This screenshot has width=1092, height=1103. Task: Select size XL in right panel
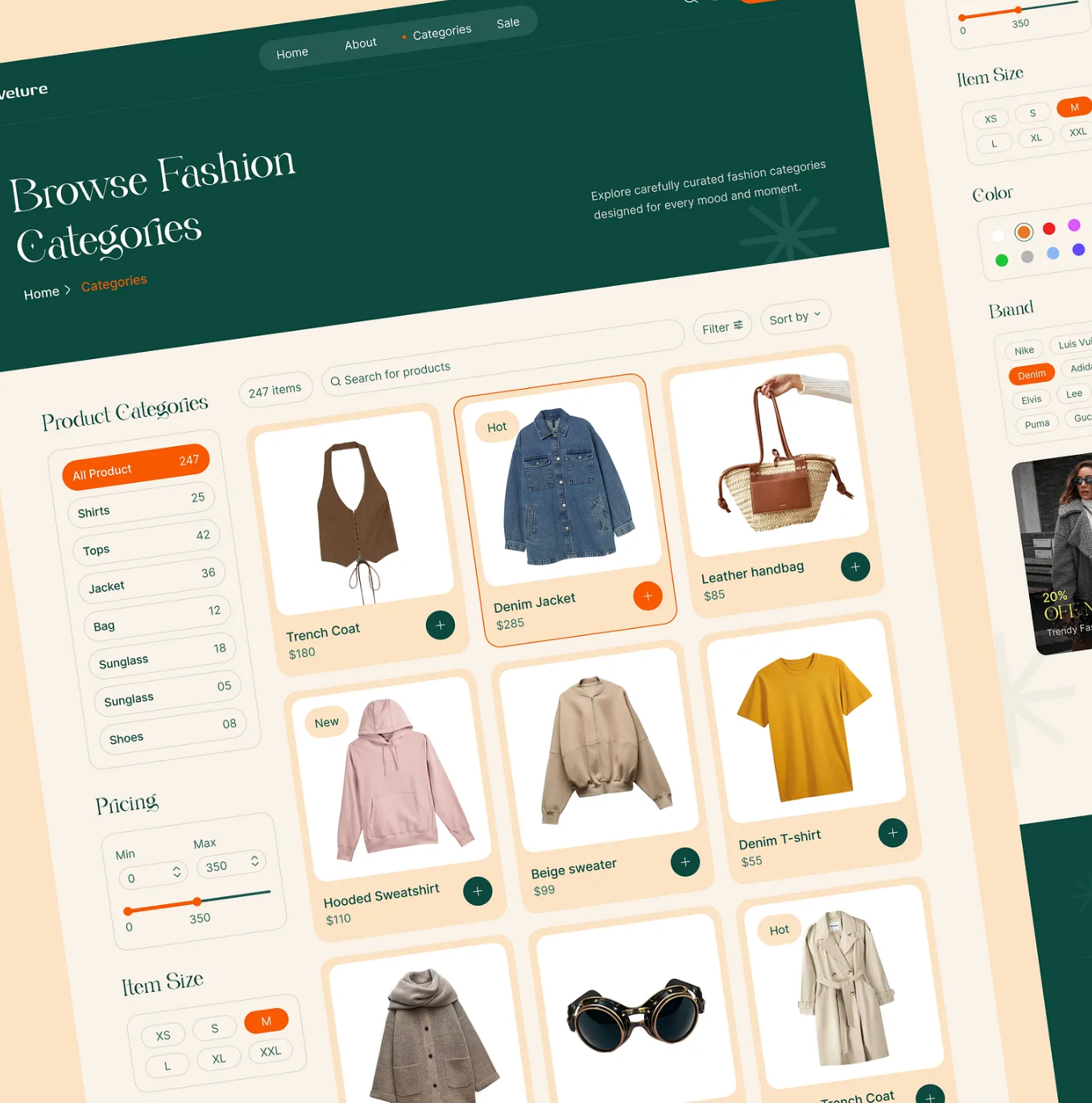(x=1036, y=138)
